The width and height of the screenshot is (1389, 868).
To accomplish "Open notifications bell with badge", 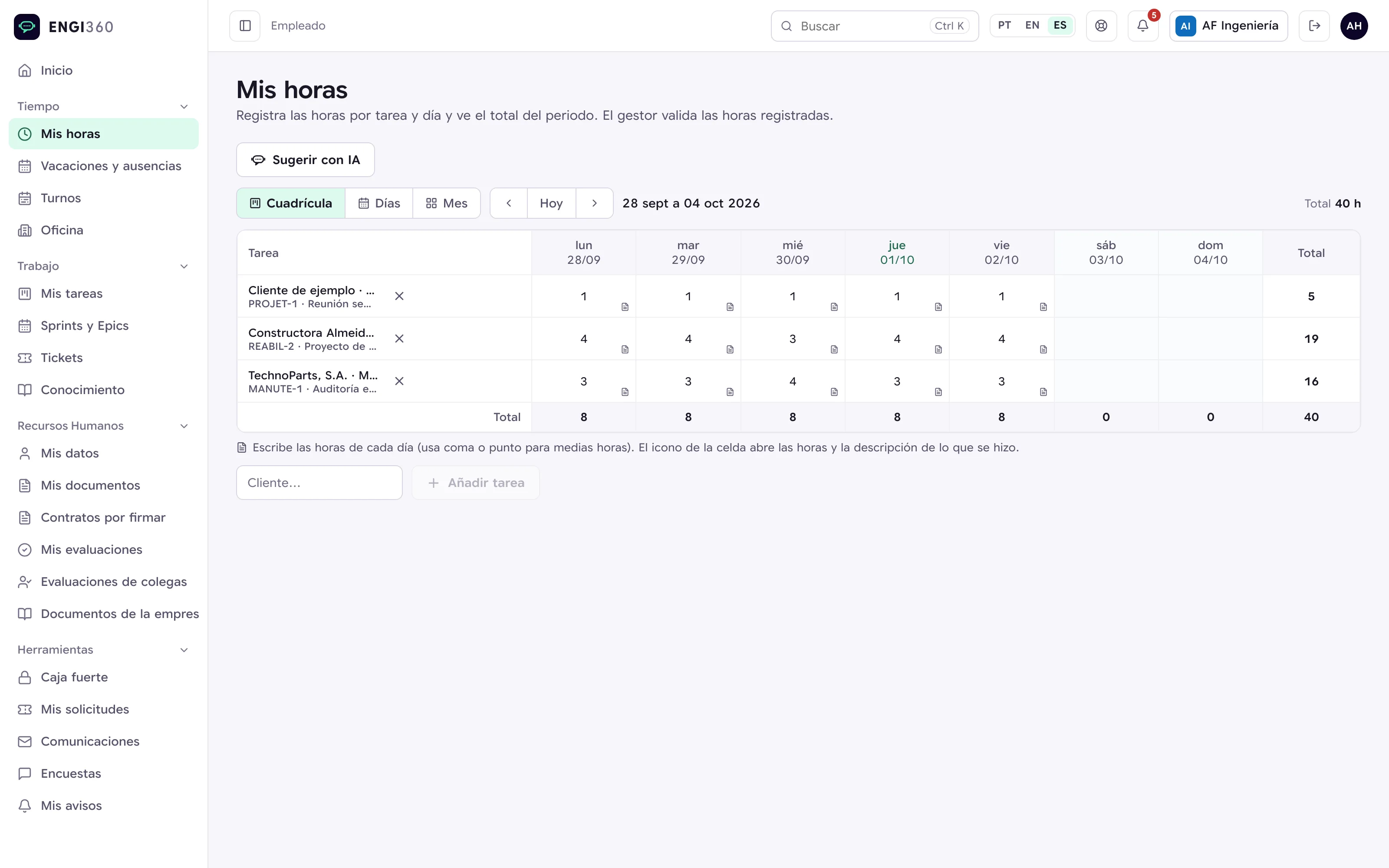I will pos(1143,26).
